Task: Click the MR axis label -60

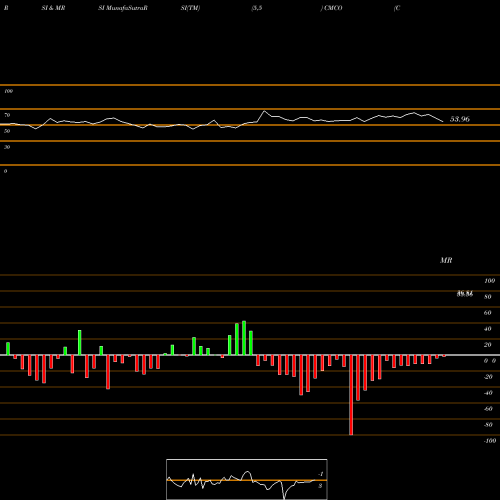Action: (488, 409)
